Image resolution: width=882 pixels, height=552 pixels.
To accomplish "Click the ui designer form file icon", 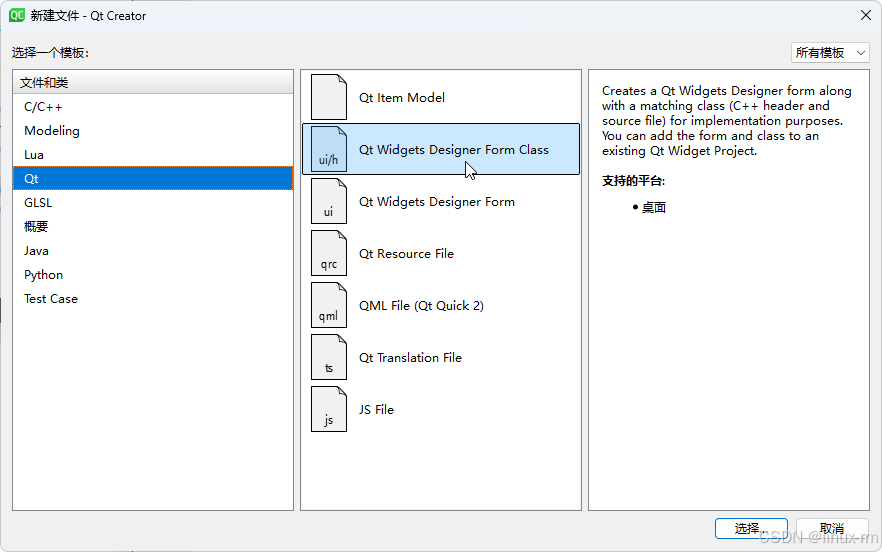I will (328, 201).
